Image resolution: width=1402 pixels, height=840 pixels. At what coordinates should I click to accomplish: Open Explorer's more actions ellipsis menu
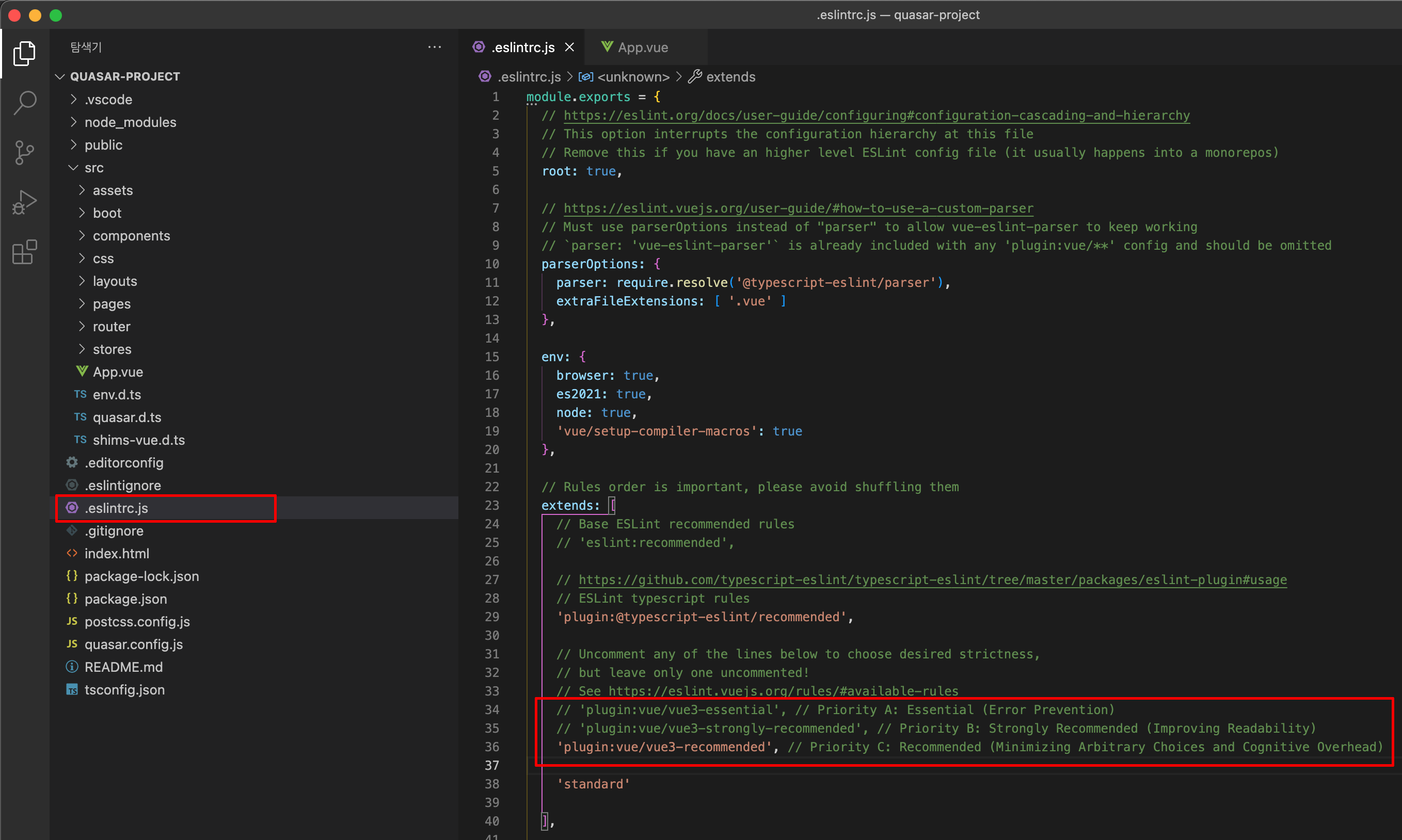(434, 47)
